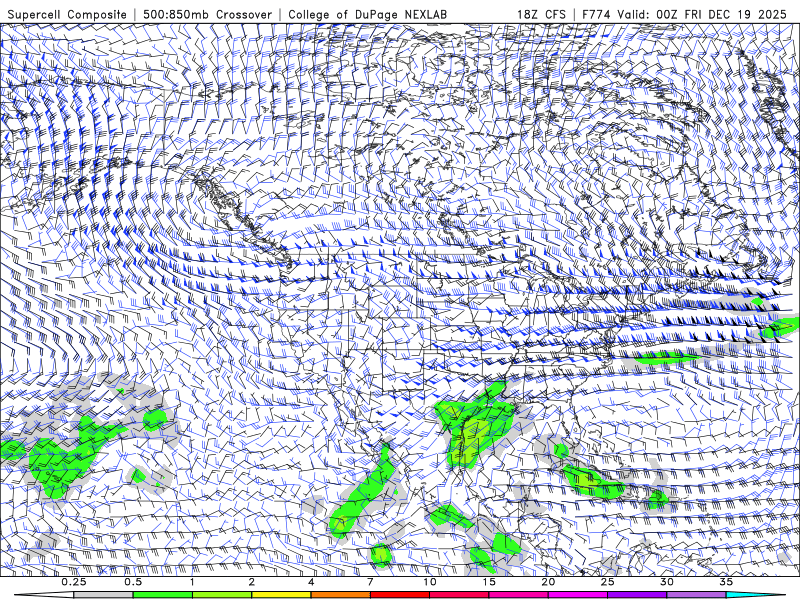The width and height of the screenshot is (800, 600).
Task: Click the legend value 30
Action: tap(667, 582)
